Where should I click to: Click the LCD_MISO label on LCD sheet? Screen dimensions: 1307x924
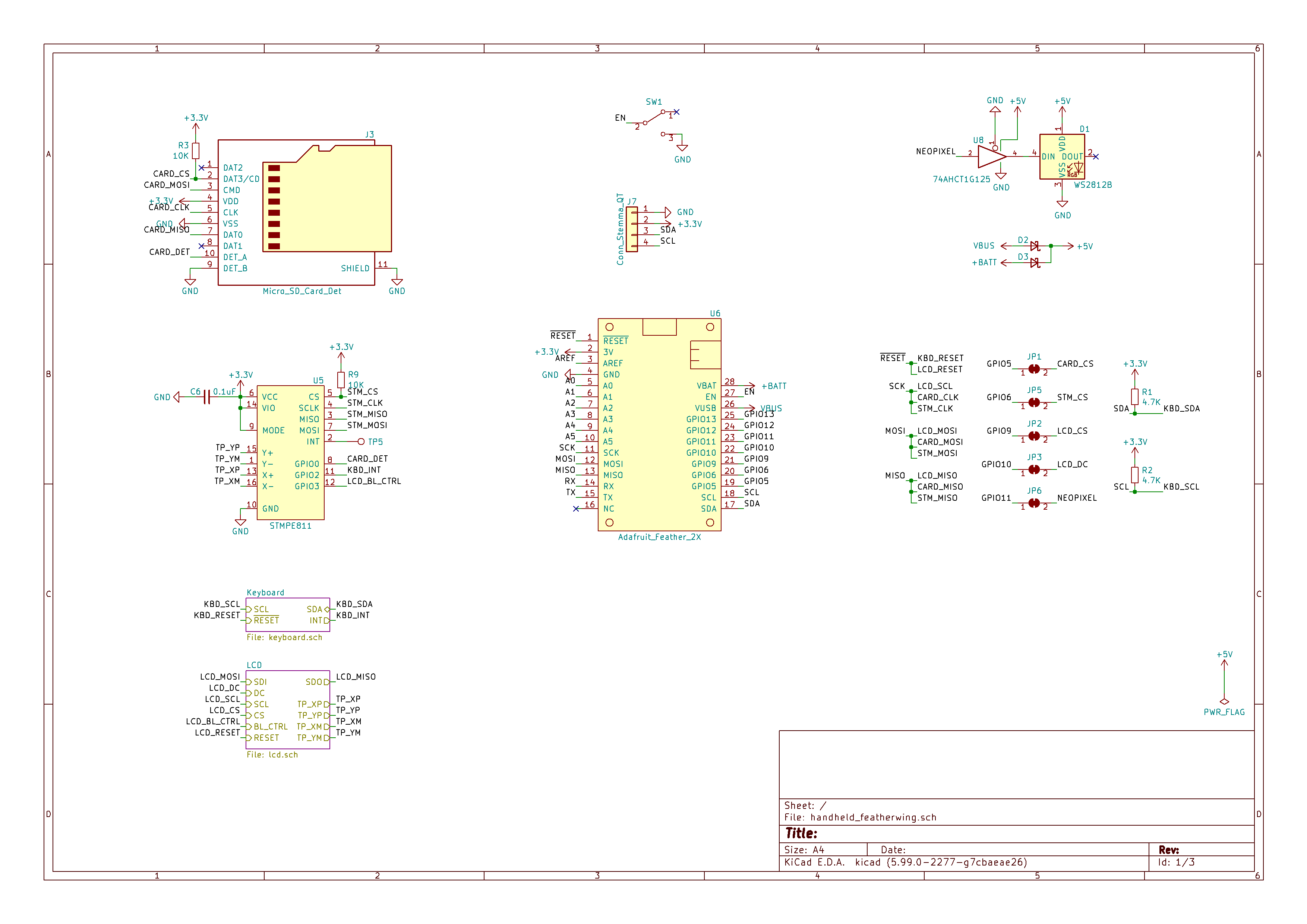tap(356, 677)
